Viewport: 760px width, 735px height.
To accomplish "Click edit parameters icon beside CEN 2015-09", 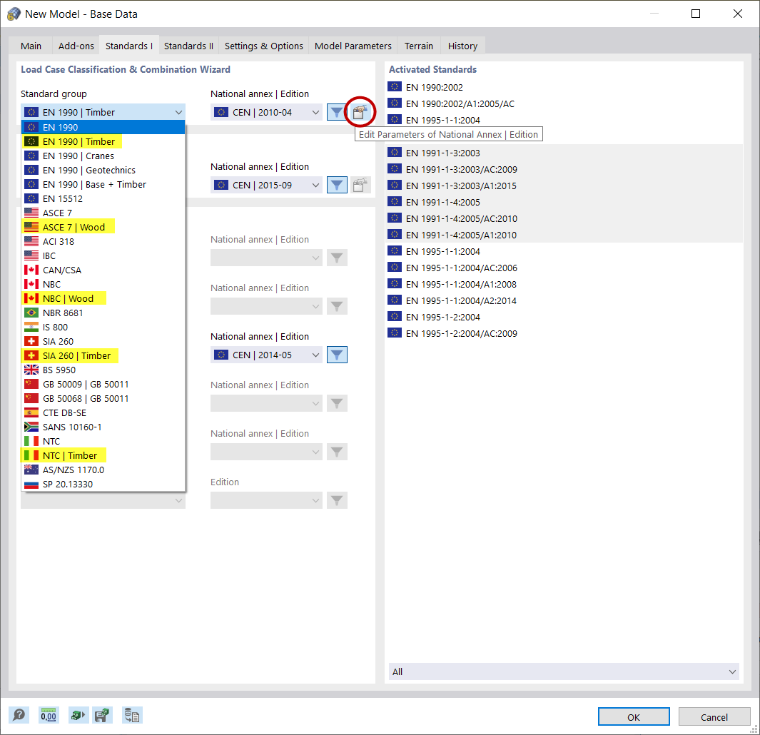I will [359, 185].
